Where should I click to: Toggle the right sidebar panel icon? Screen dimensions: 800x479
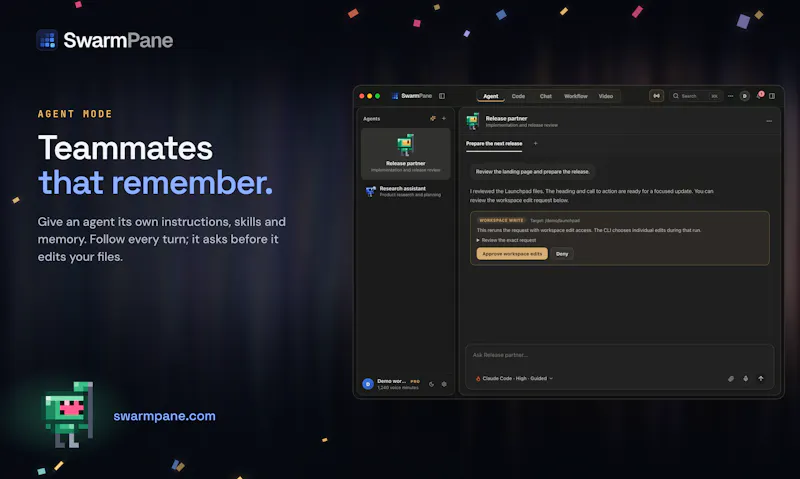click(772, 96)
